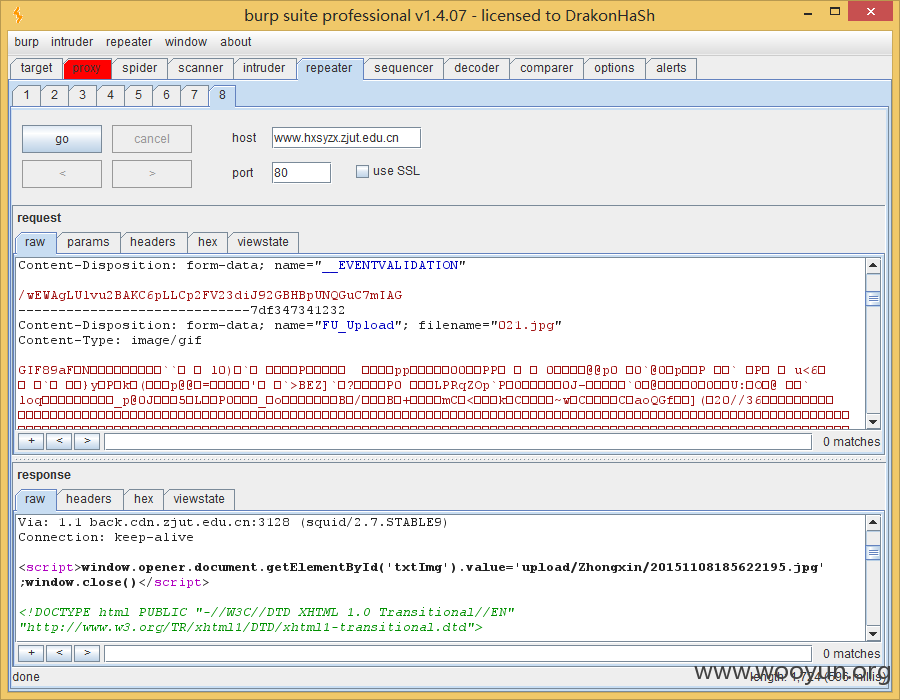
Task: Click the go button to send request
Action: (62, 139)
